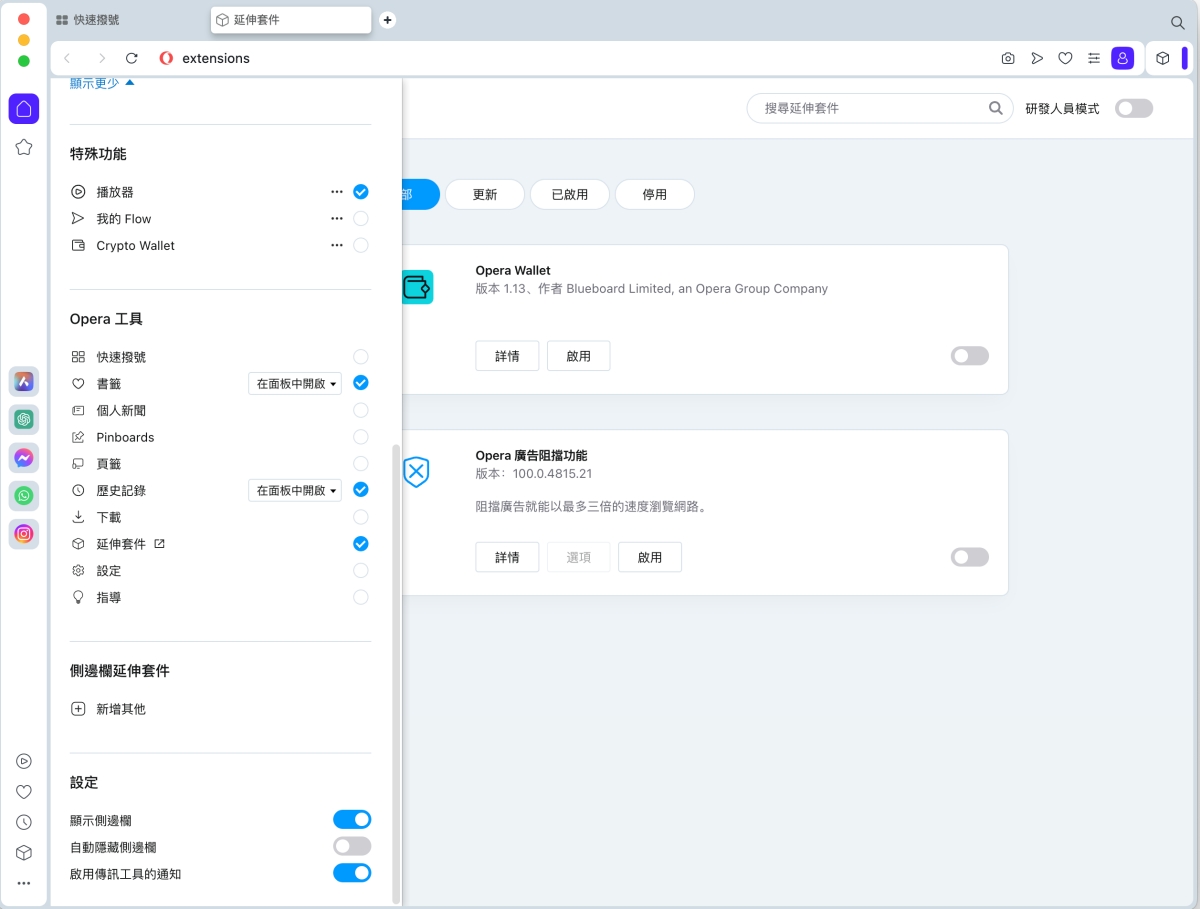Open bookmarks heart icon at sidebar bottom
The width and height of the screenshot is (1200, 909).
24,792
